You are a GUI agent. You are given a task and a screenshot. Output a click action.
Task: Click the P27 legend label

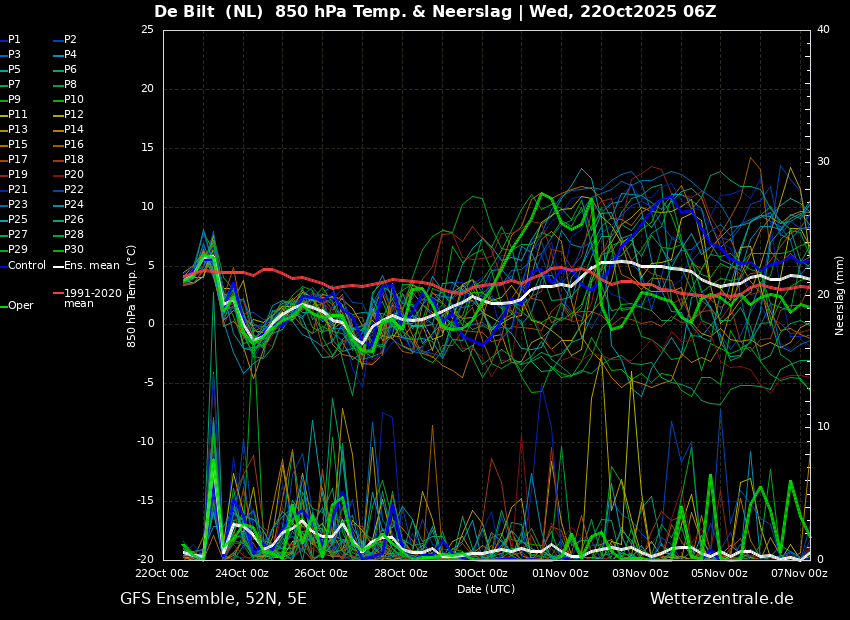click(x=17, y=234)
